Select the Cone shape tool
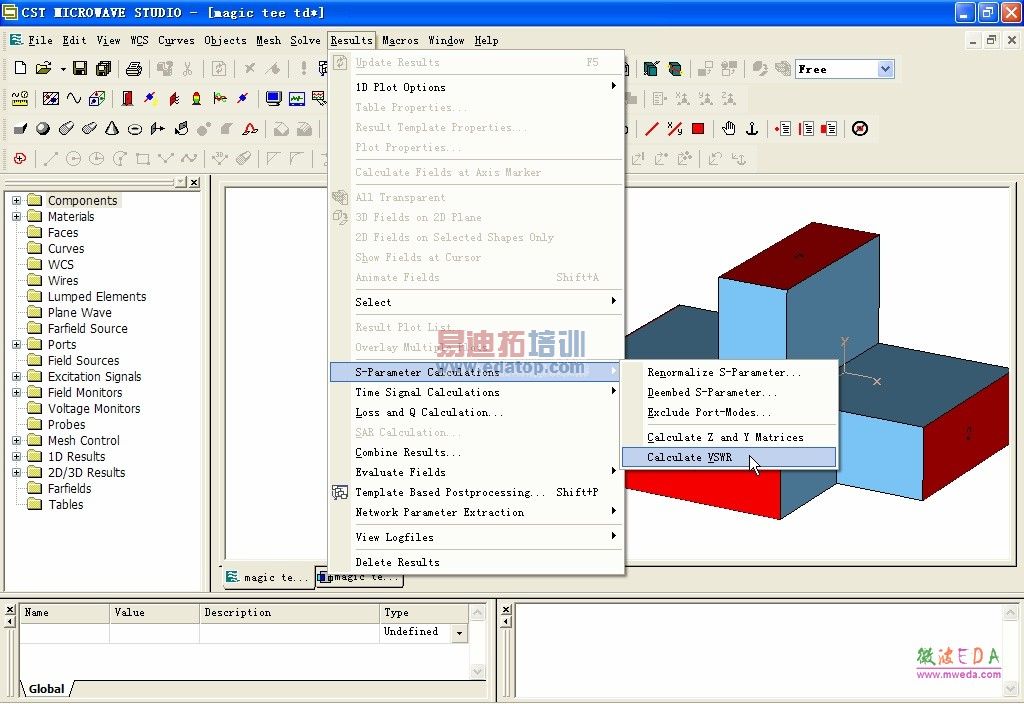Viewport: 1024px width, 704px height. (x=112, y=129)
